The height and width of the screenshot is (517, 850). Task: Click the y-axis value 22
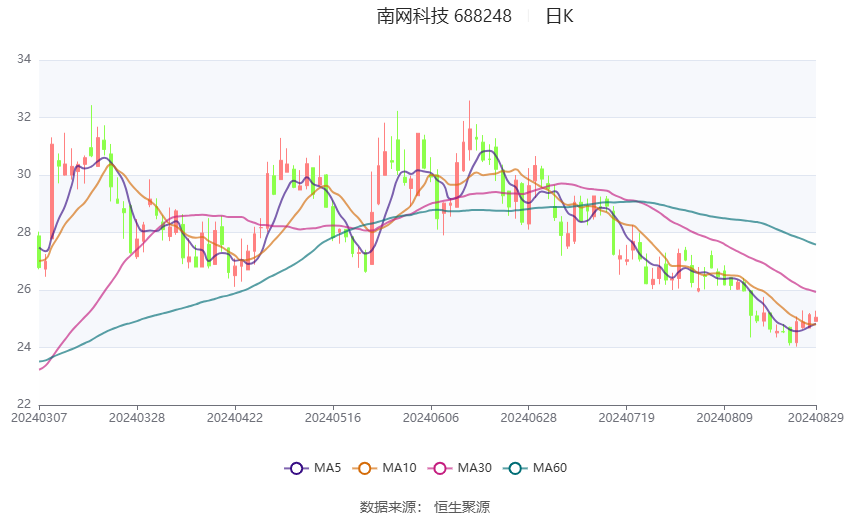pos(24,404)
